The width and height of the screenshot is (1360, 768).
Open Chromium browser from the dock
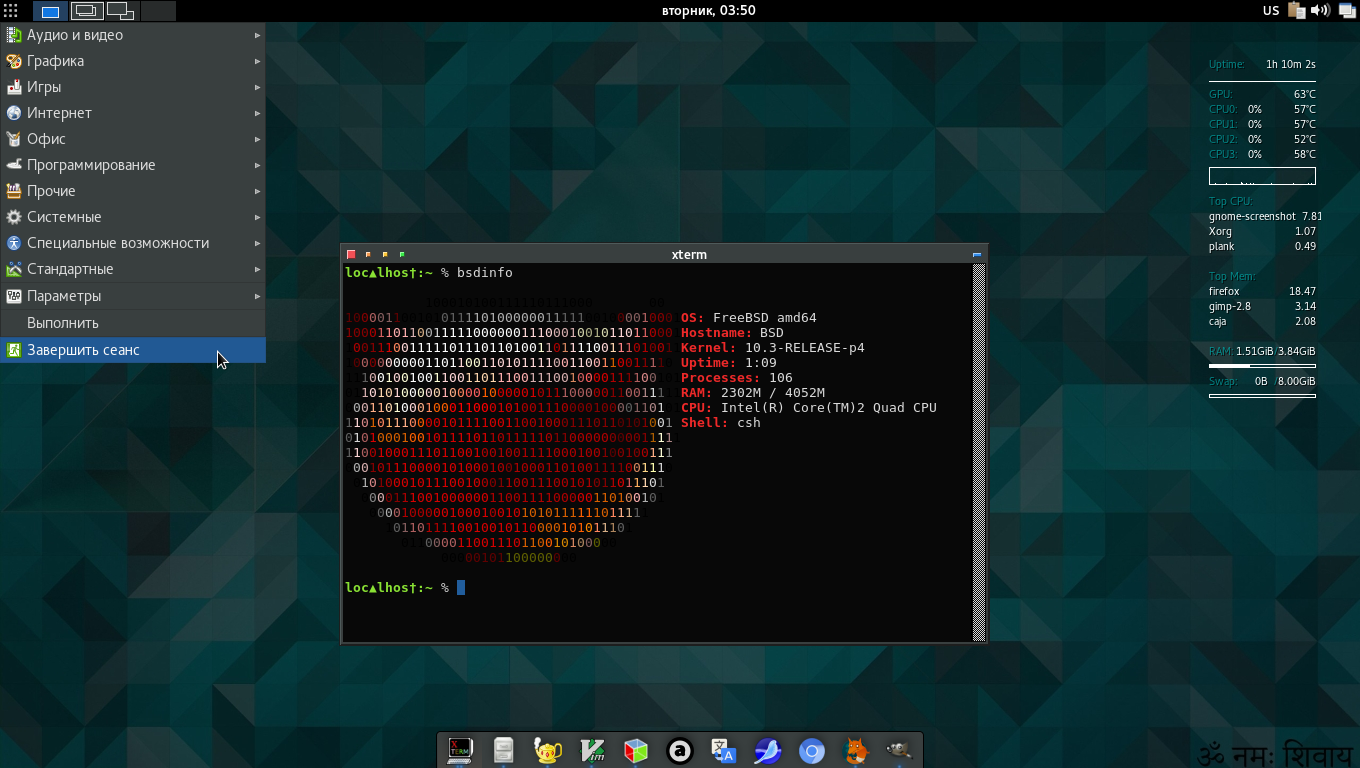pyautogui.click(x=811, y=750)
